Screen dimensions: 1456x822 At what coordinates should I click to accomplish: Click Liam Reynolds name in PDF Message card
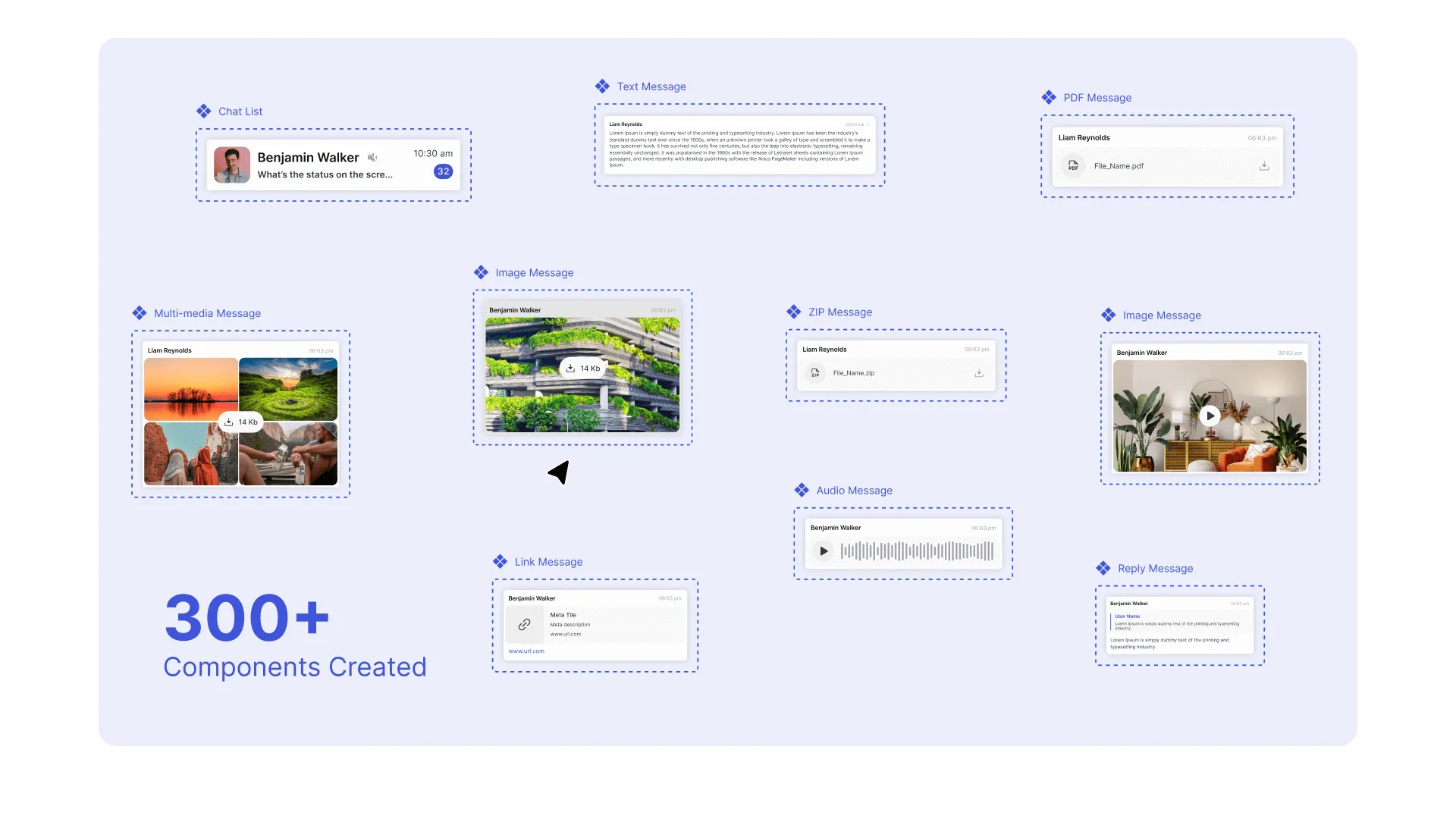tap(1084, 138)
